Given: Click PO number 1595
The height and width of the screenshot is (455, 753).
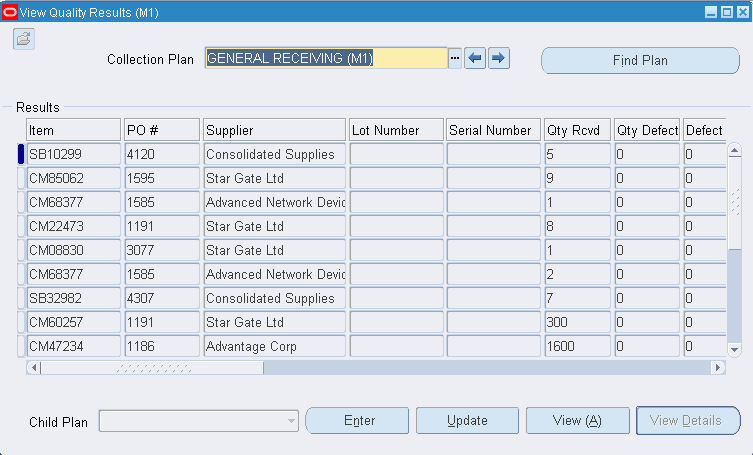Looking at the screenshot, I should pyautogui.click(x=162, y=178).
